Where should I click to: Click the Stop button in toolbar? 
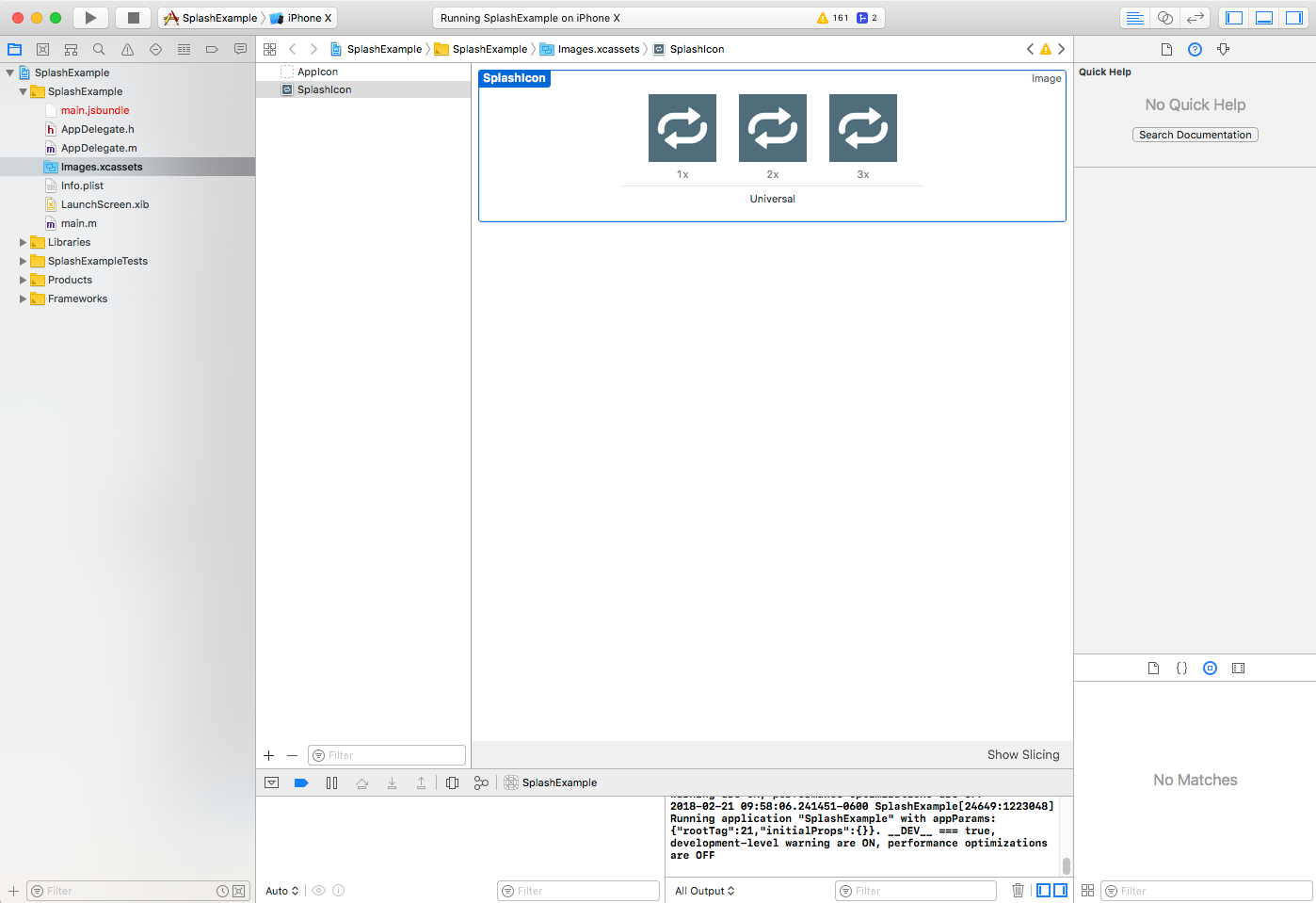tap(134, 18)
